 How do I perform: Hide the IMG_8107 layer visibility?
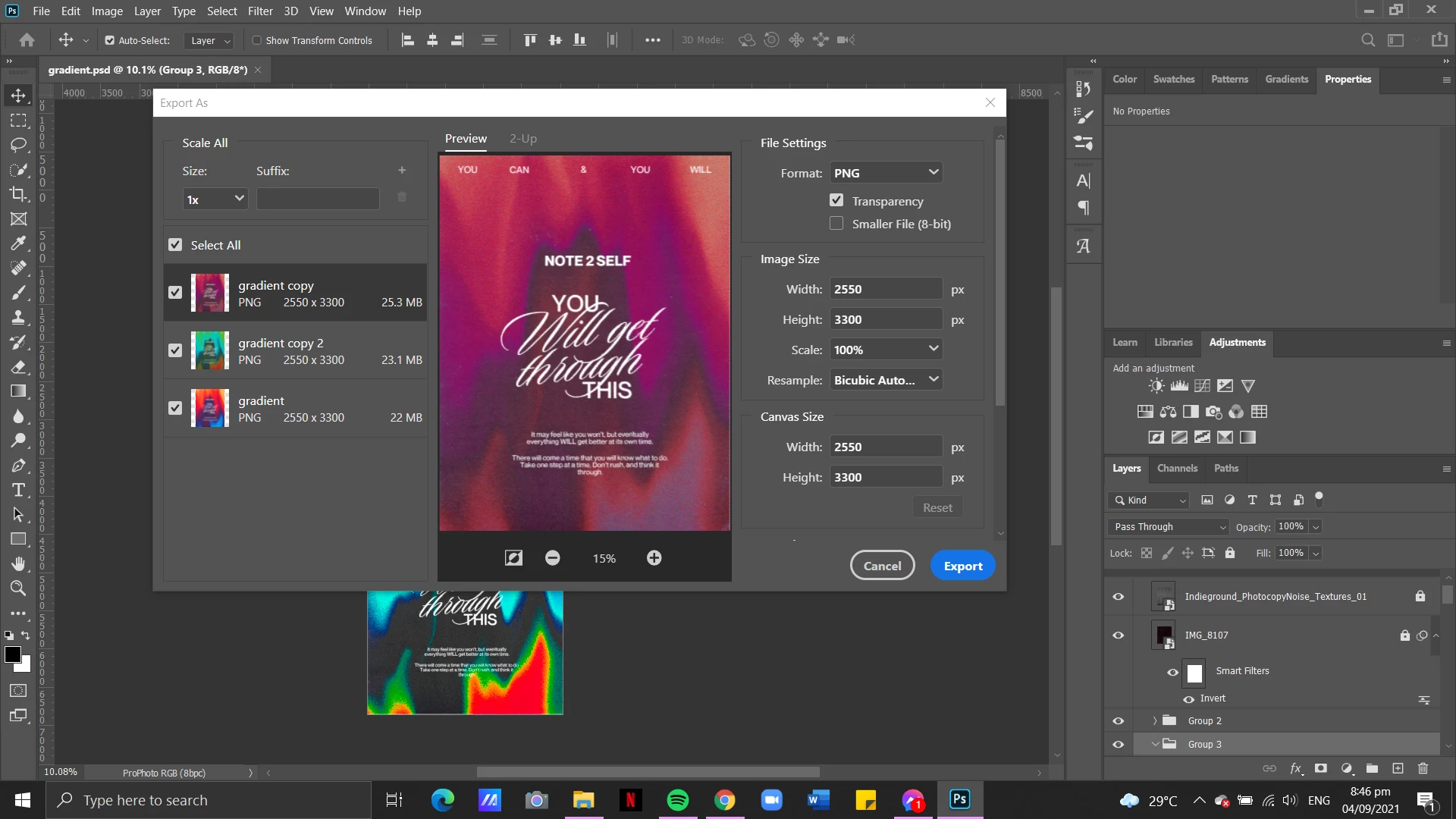coord(1118,635)
